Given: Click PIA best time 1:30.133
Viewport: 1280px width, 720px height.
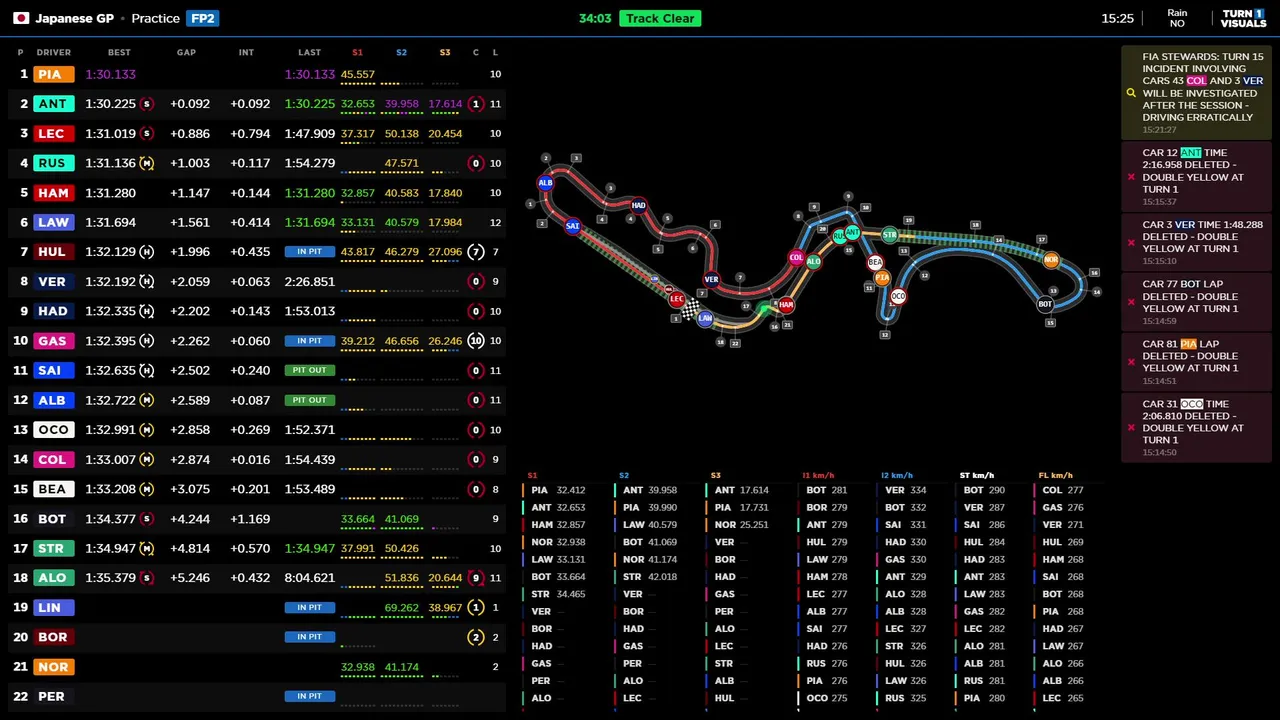Looking at the screenshot, I should coord(110,74).
